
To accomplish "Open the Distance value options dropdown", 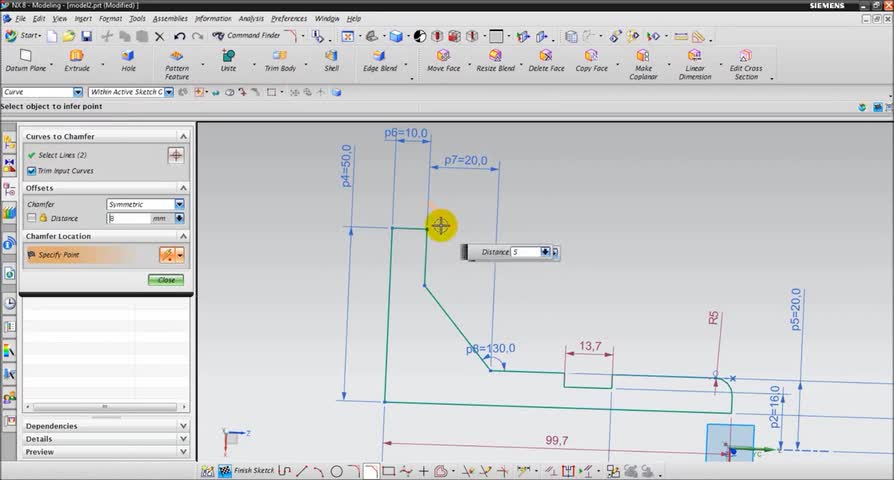I will tap(180, 218).
